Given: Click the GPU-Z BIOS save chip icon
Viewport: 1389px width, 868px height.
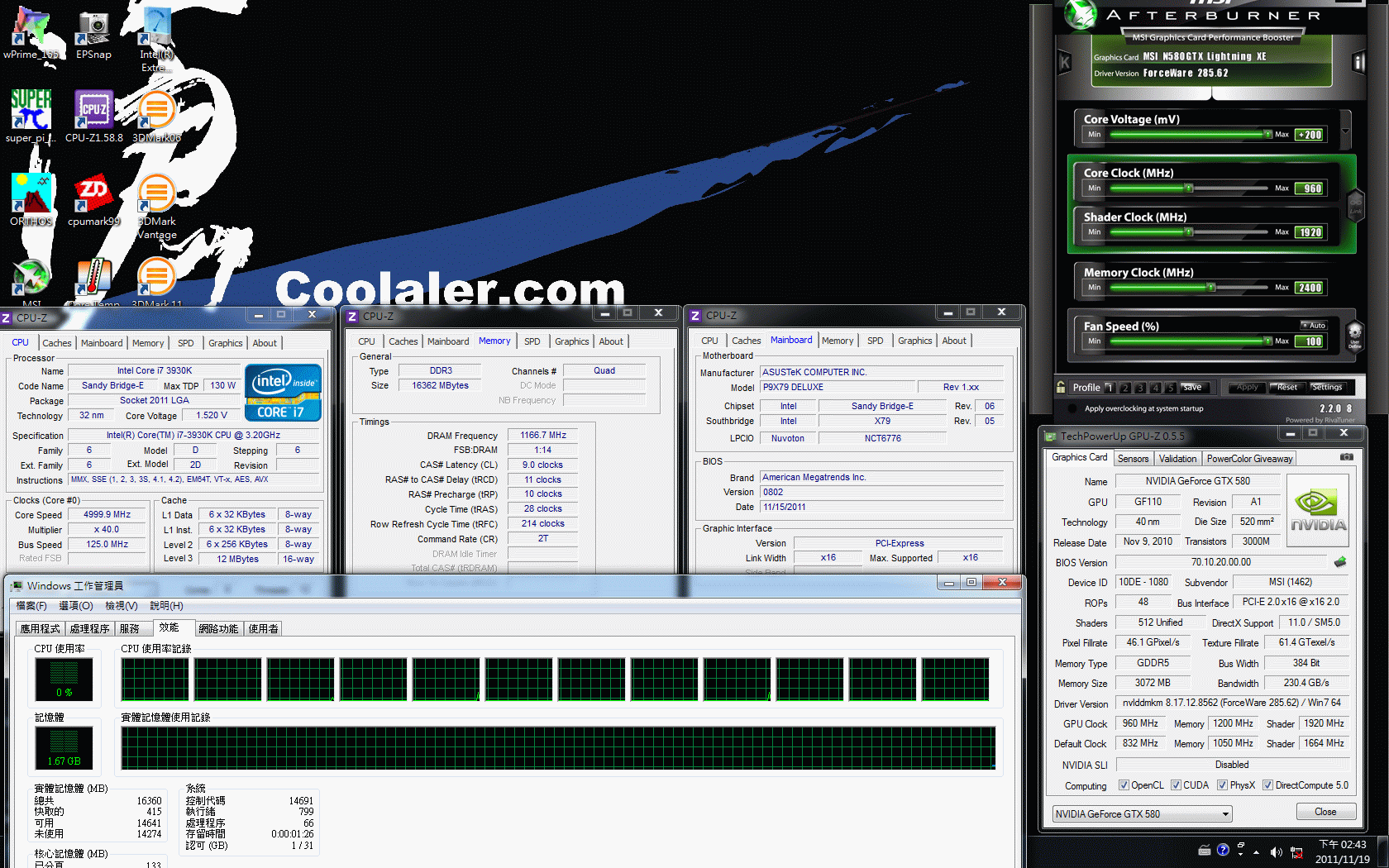Looking at the screenshot, I should pyautogui.click(x=1340, y=562).
